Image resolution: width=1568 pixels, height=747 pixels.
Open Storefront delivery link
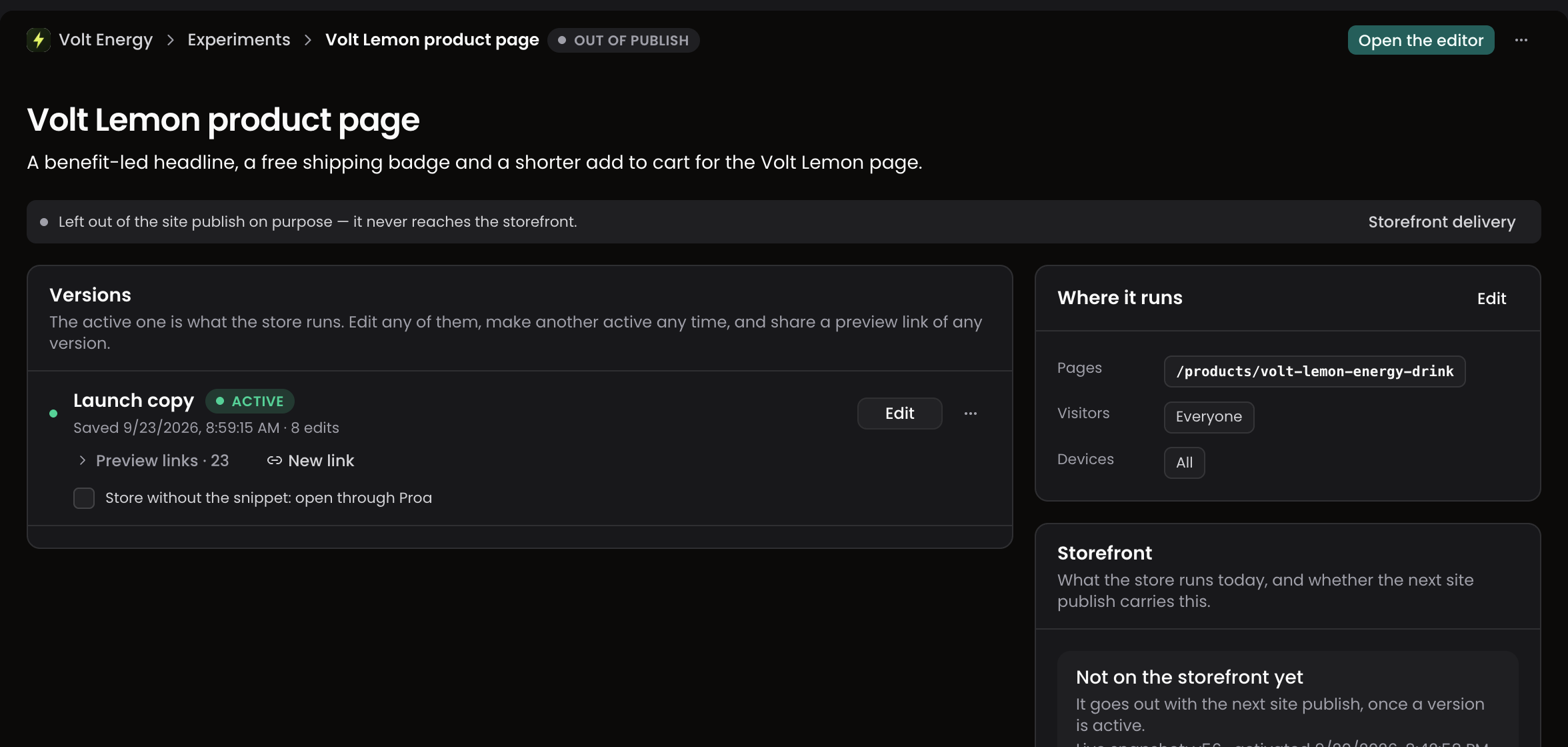click(x=1442, y=222)
